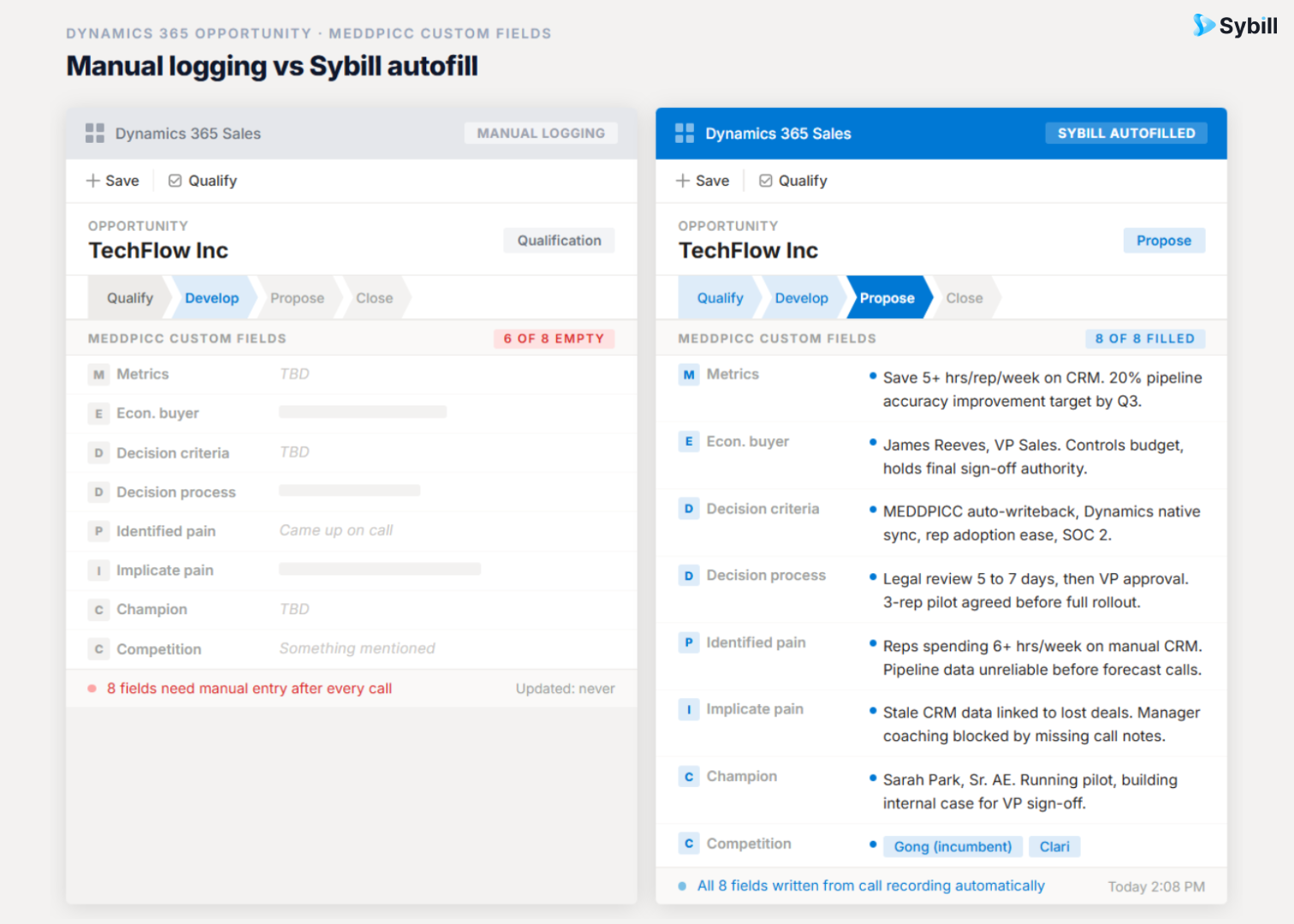This screenshot has width=1294, height=924.
Task: Click the '6 OF 8 EMPTY' badge
Action: click(554, 339)
